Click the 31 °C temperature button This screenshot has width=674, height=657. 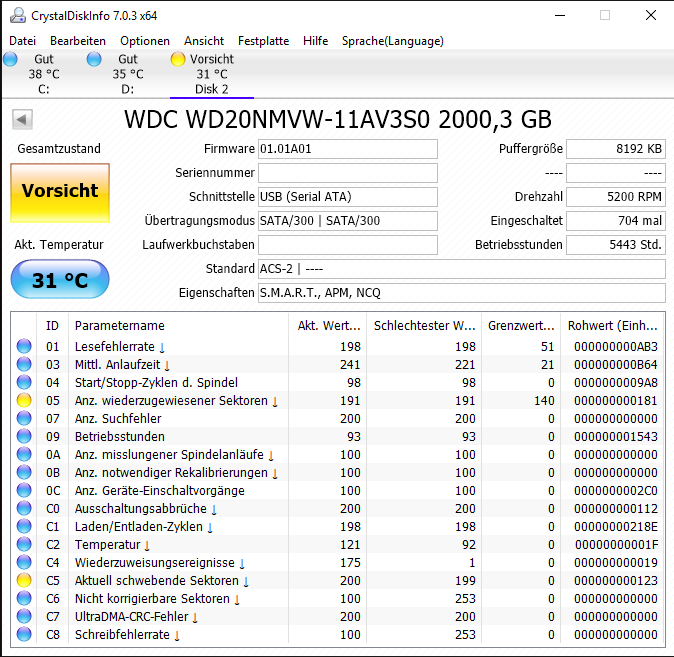[60, 279]
